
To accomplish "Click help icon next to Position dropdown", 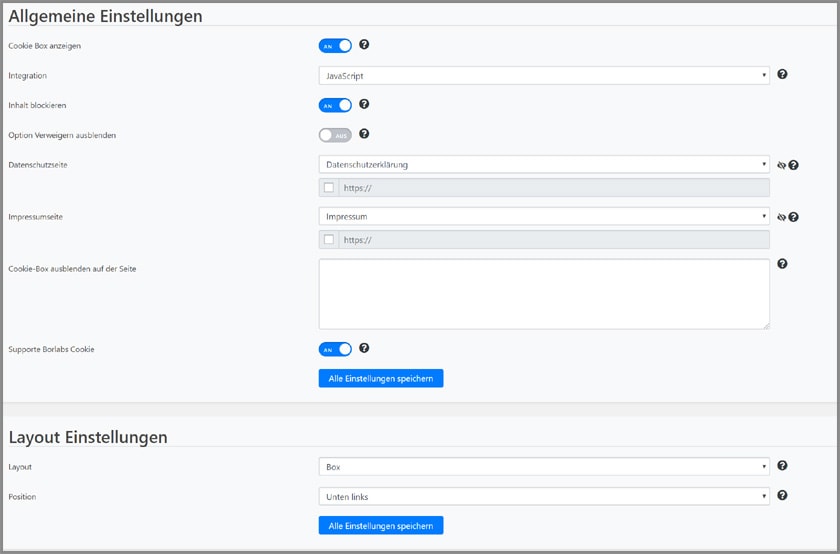I will tap(782, 495).
